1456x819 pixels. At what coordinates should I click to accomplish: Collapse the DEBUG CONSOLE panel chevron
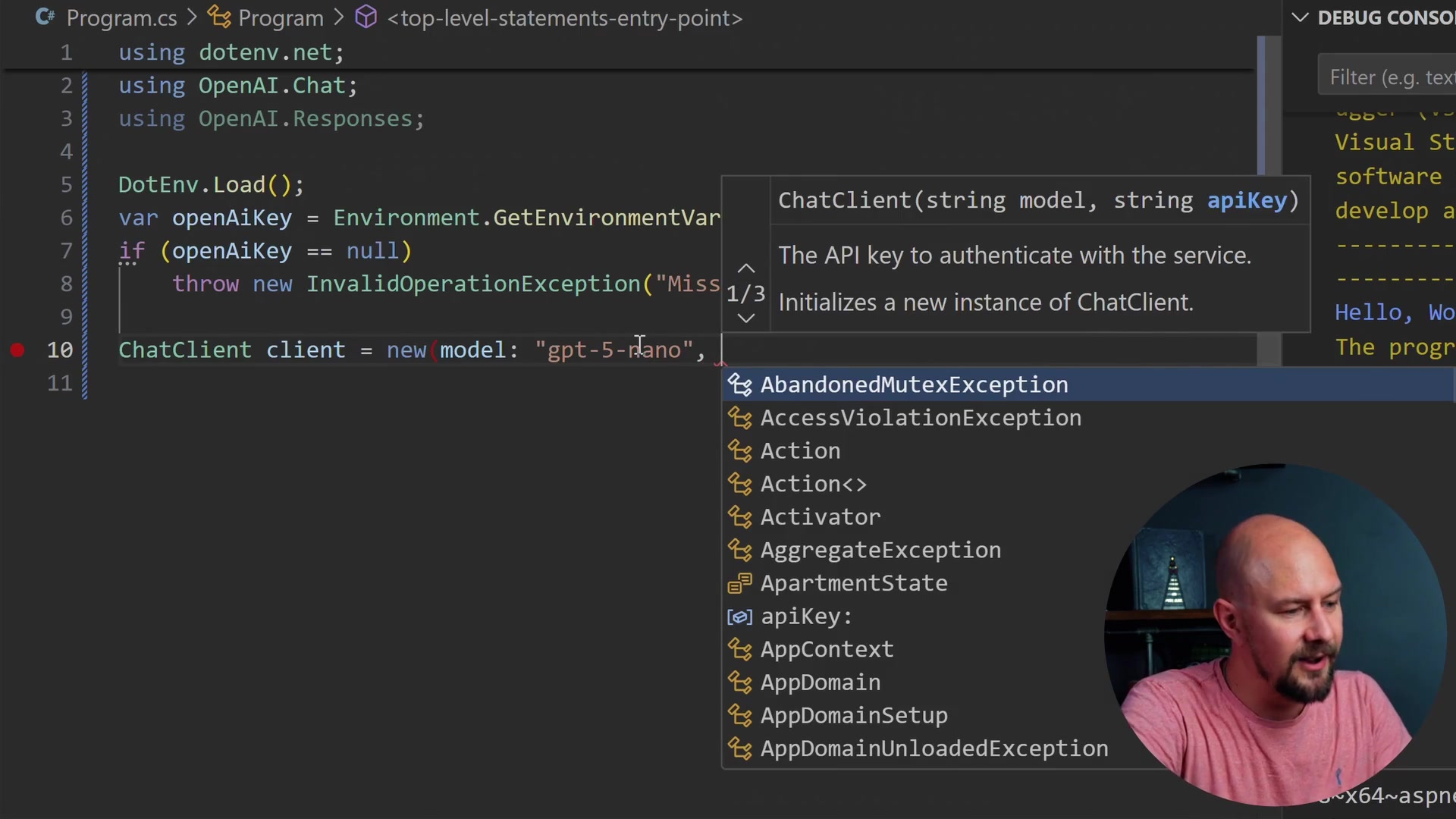click(x=1300, y=17)
